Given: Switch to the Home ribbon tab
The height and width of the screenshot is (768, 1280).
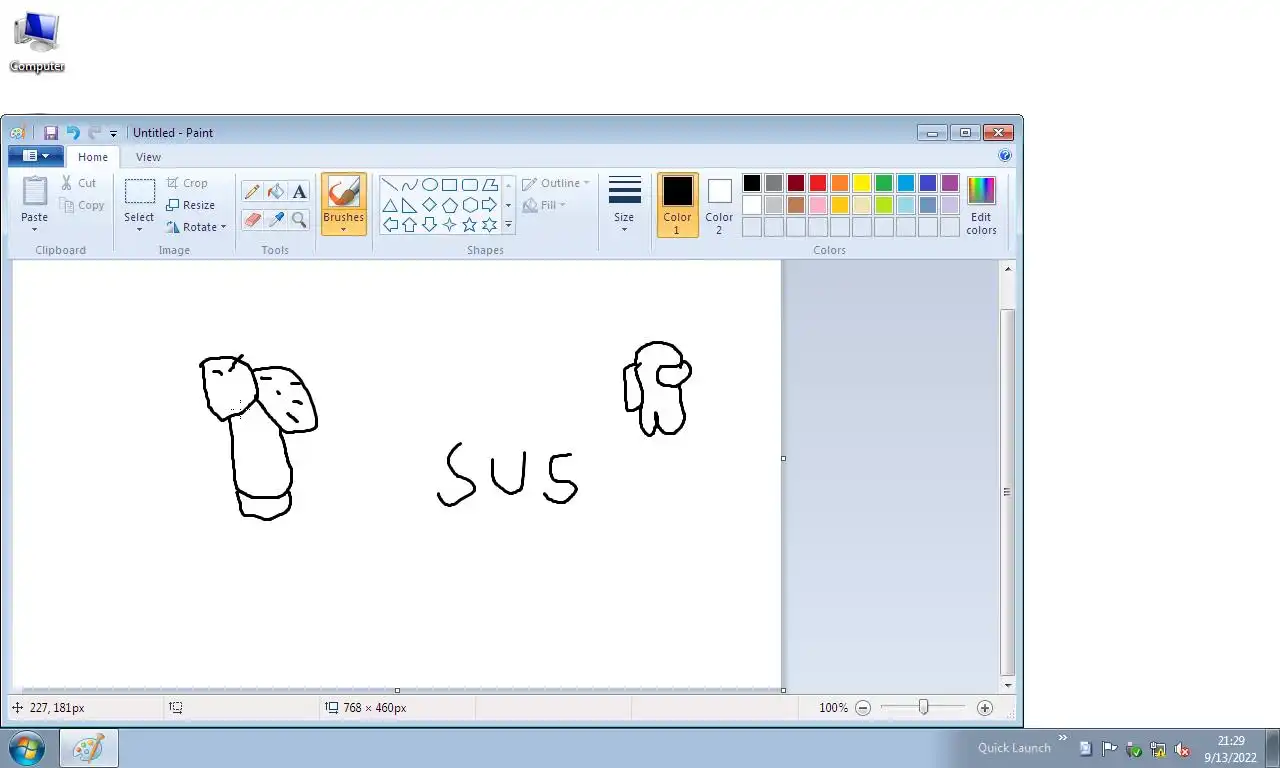Looking at the screenshot, I should pos(93,157).
